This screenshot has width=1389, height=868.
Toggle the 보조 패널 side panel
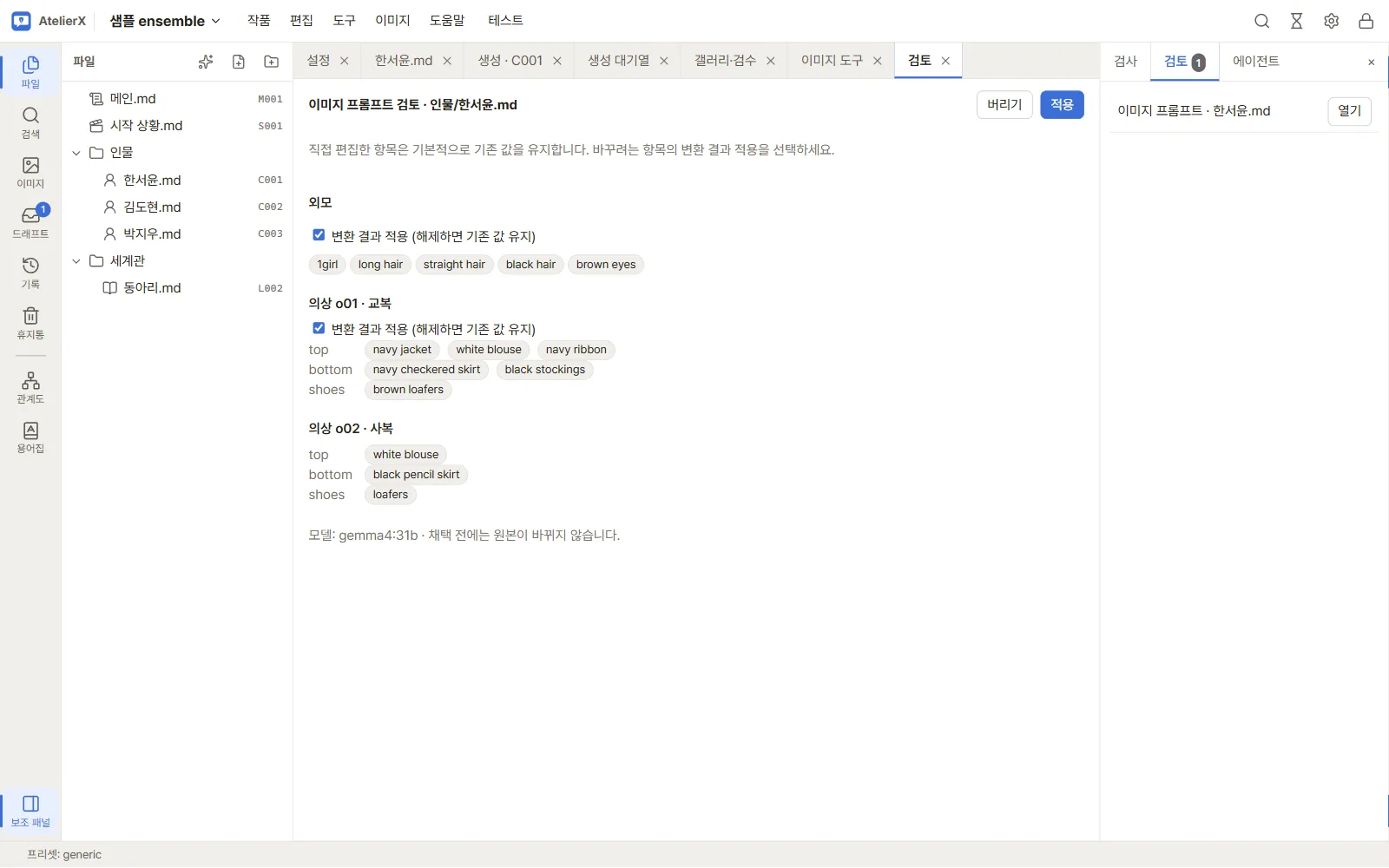tap(30, 812)
